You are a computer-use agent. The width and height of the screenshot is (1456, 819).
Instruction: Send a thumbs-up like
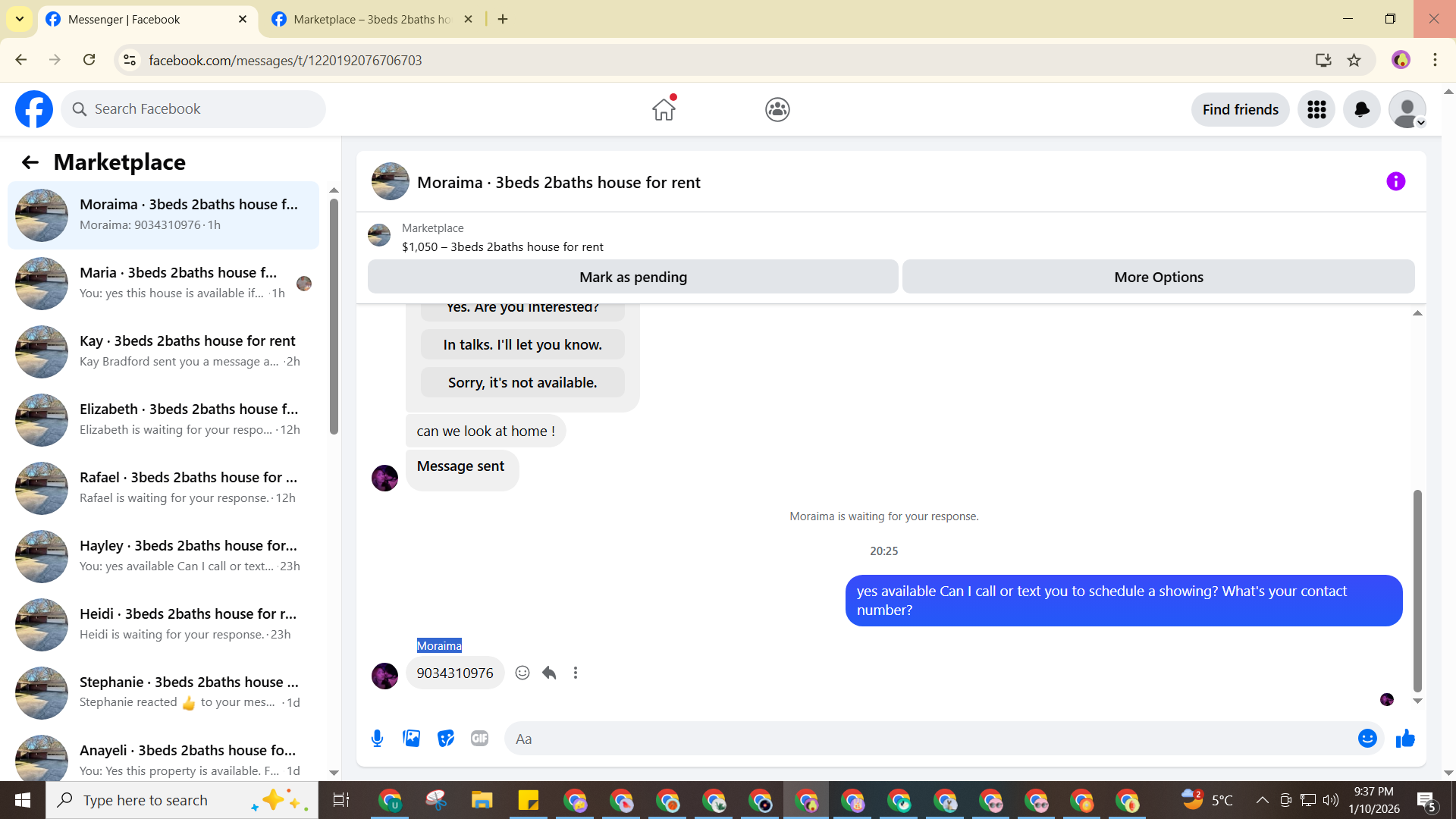pos(1405,739)
